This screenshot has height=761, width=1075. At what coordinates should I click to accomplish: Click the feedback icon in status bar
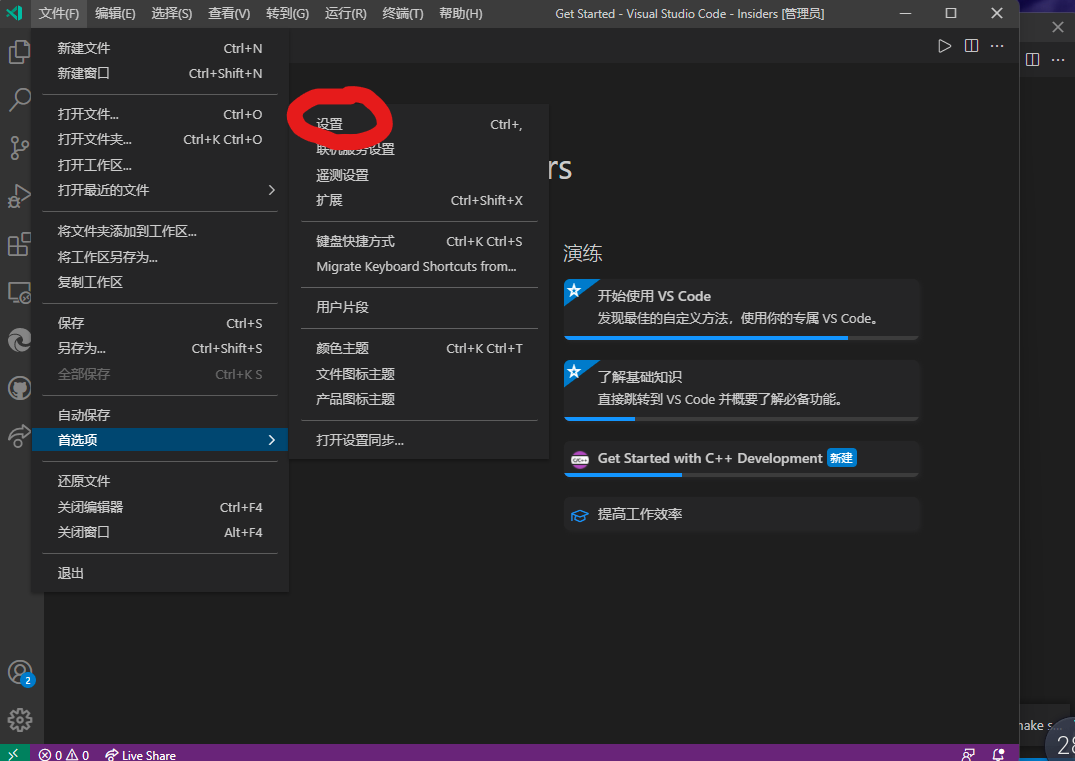point(968,754)
